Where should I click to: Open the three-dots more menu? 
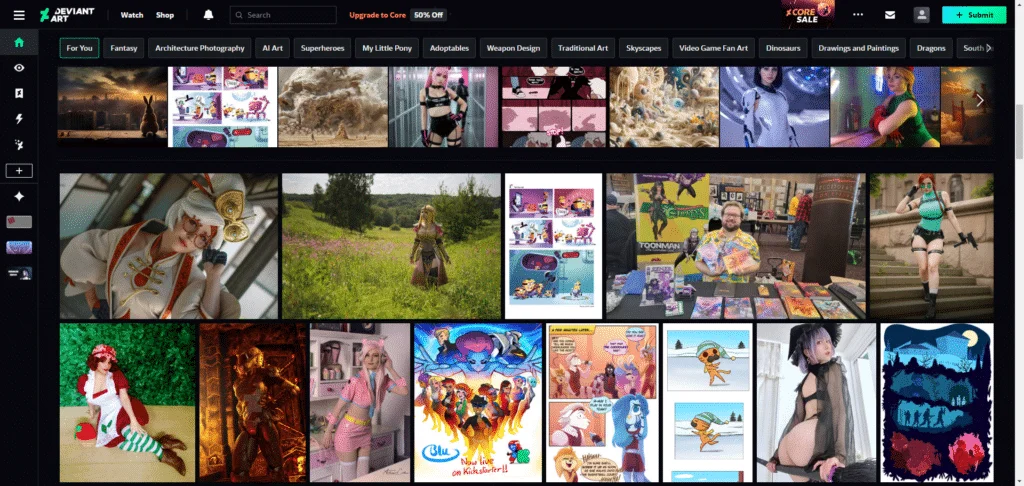[x=857, y=14]
